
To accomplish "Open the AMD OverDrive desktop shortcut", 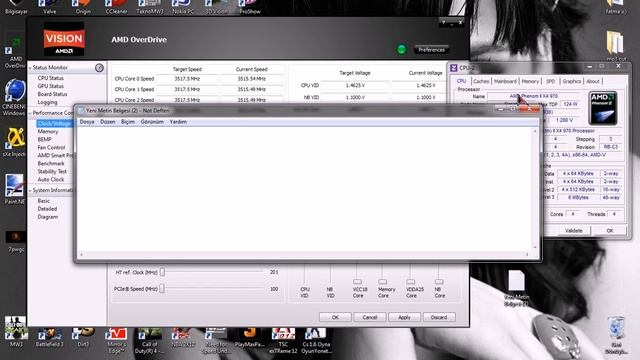I will 15,52.
